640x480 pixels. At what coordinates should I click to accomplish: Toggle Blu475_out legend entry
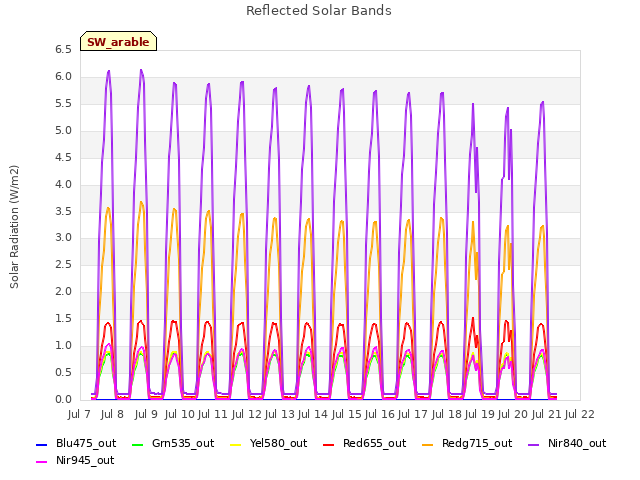(x=76, y=444)
